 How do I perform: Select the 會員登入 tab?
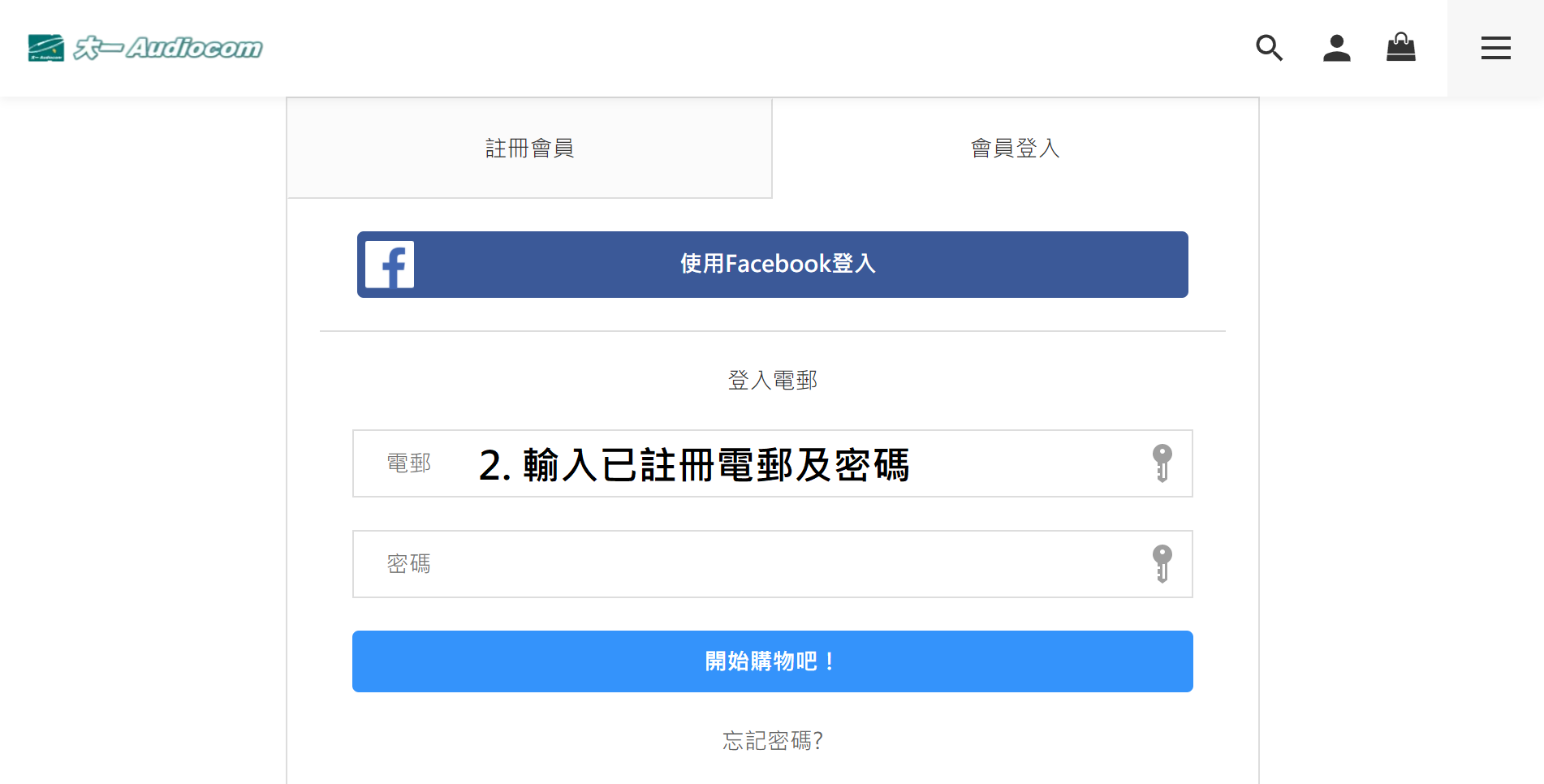(x=1015, y=149)
